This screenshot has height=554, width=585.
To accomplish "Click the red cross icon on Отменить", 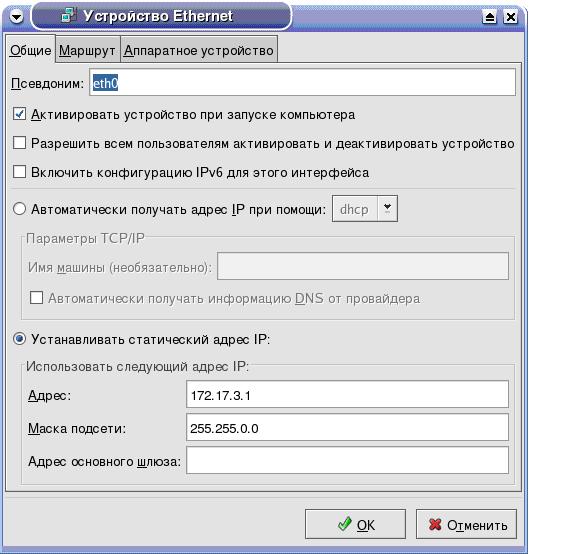I will point(435,524).
